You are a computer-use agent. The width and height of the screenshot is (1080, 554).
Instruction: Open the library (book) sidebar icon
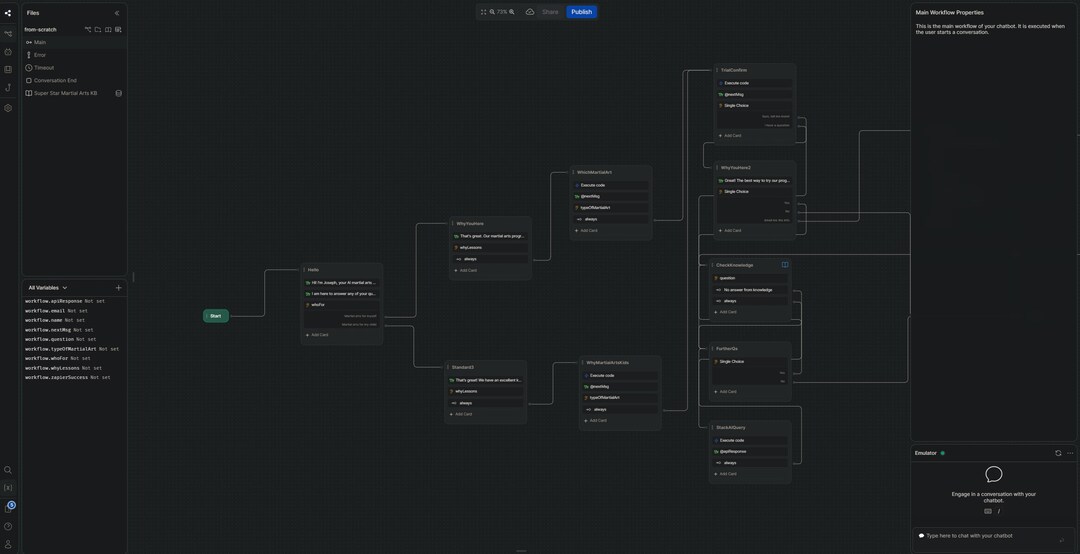click(x=8, y=70)
